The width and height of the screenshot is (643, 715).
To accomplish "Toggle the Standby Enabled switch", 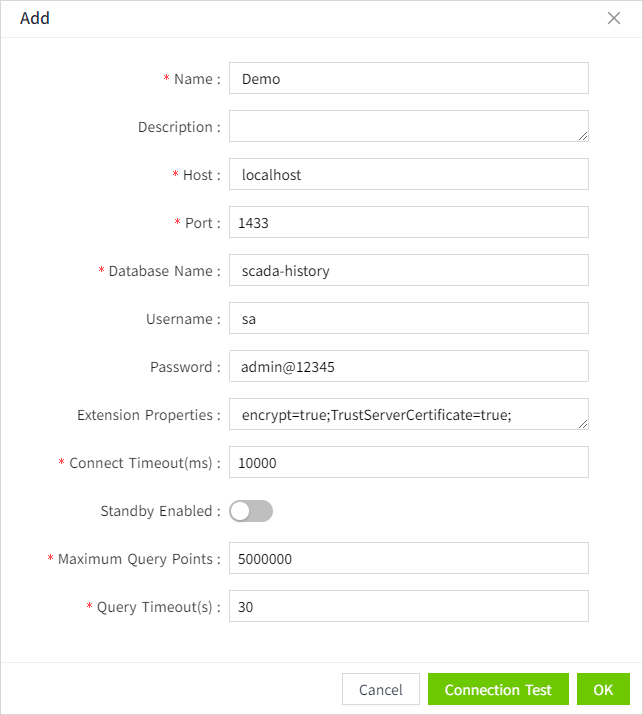I will click(x=251, y=511).
